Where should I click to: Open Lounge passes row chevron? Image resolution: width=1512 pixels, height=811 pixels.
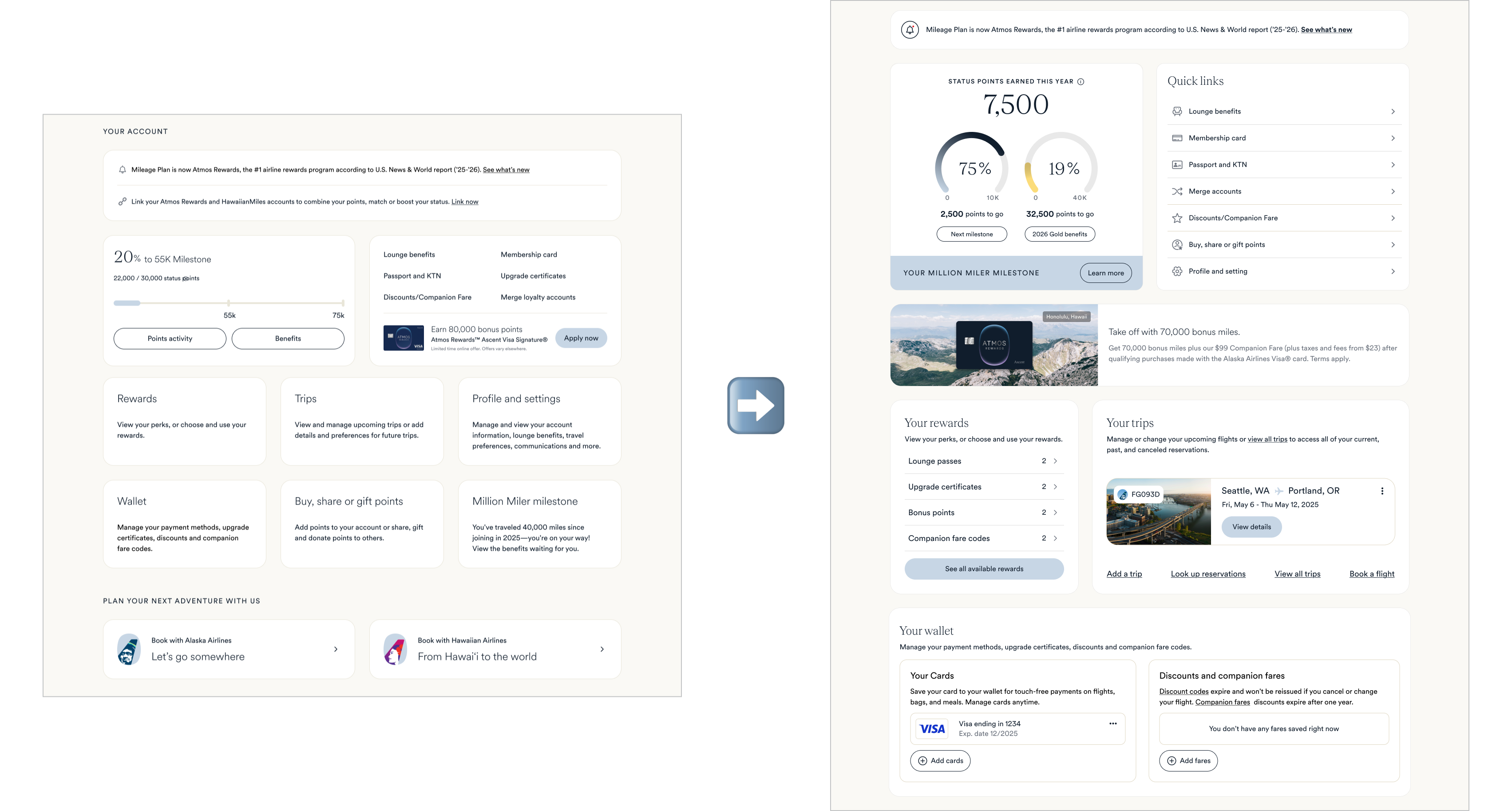1055,461
